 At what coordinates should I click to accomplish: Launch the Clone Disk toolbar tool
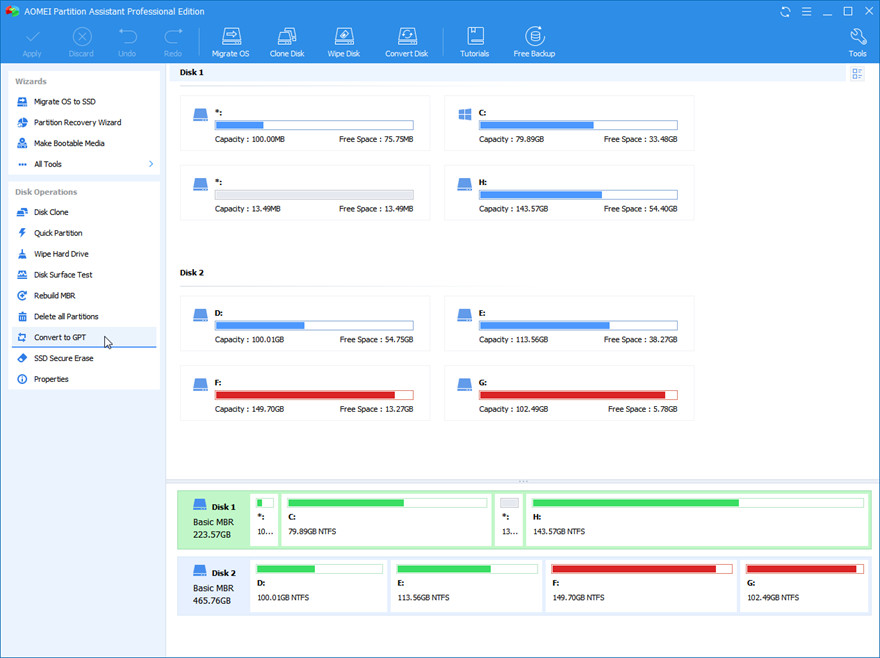click(x=287, y=42)
